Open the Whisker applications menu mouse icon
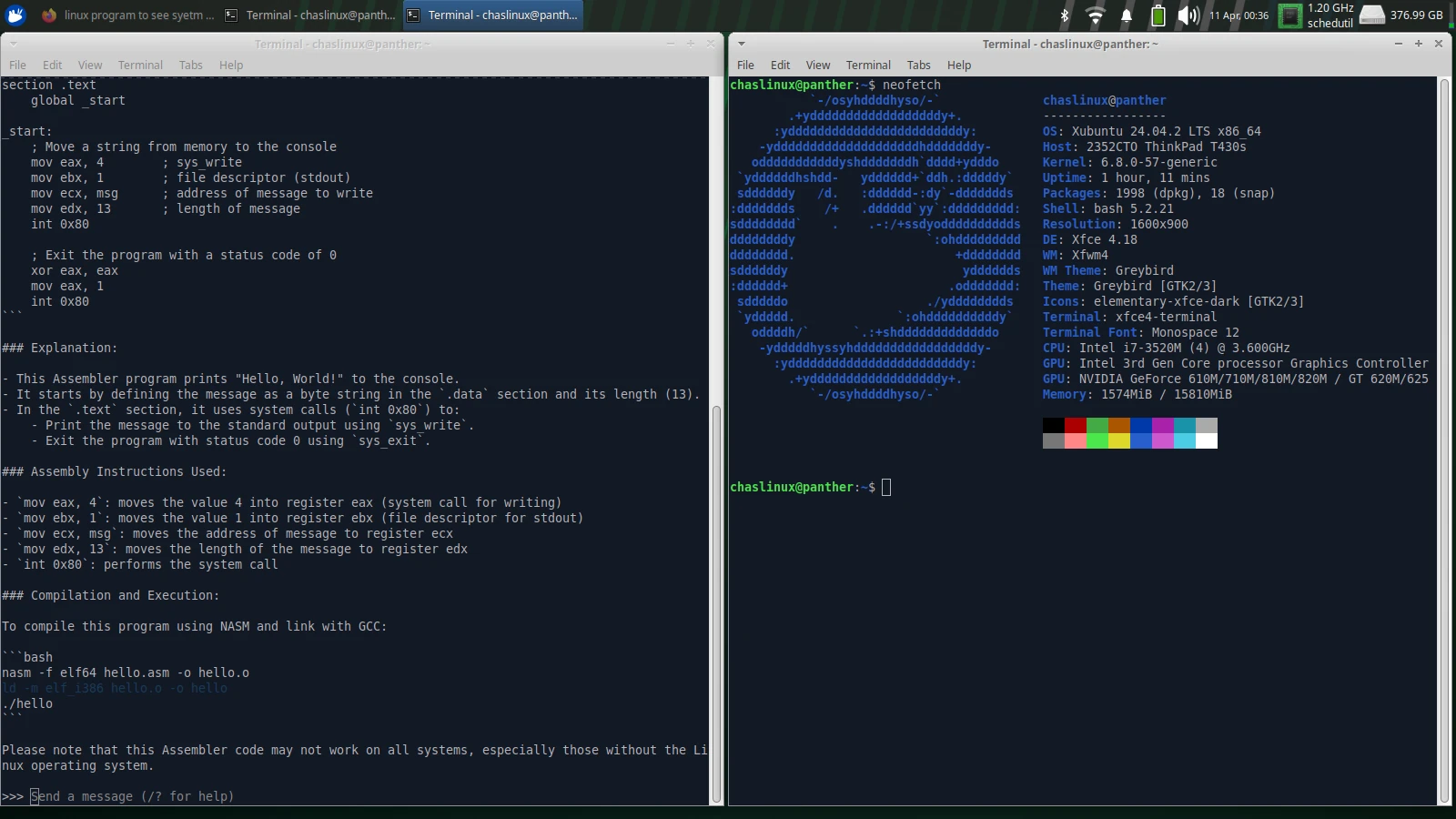 tap(15, 15)
